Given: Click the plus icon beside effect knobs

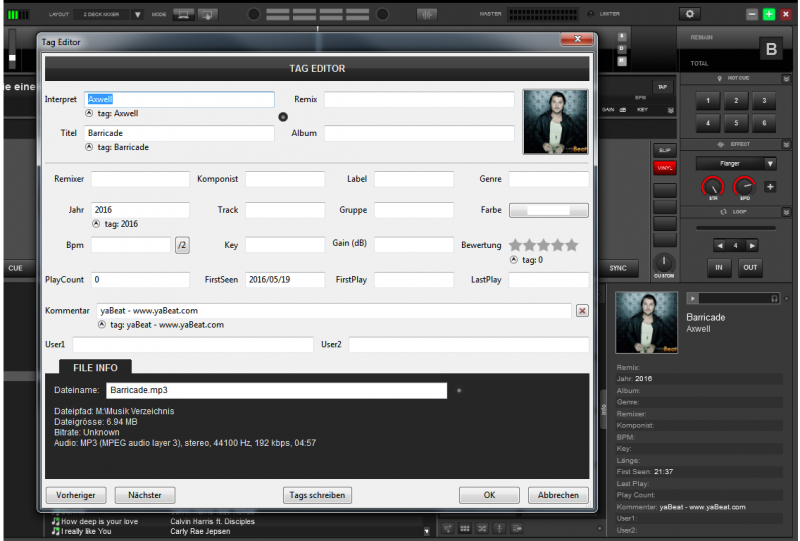Looking at the screenshot, I should 770,187.
